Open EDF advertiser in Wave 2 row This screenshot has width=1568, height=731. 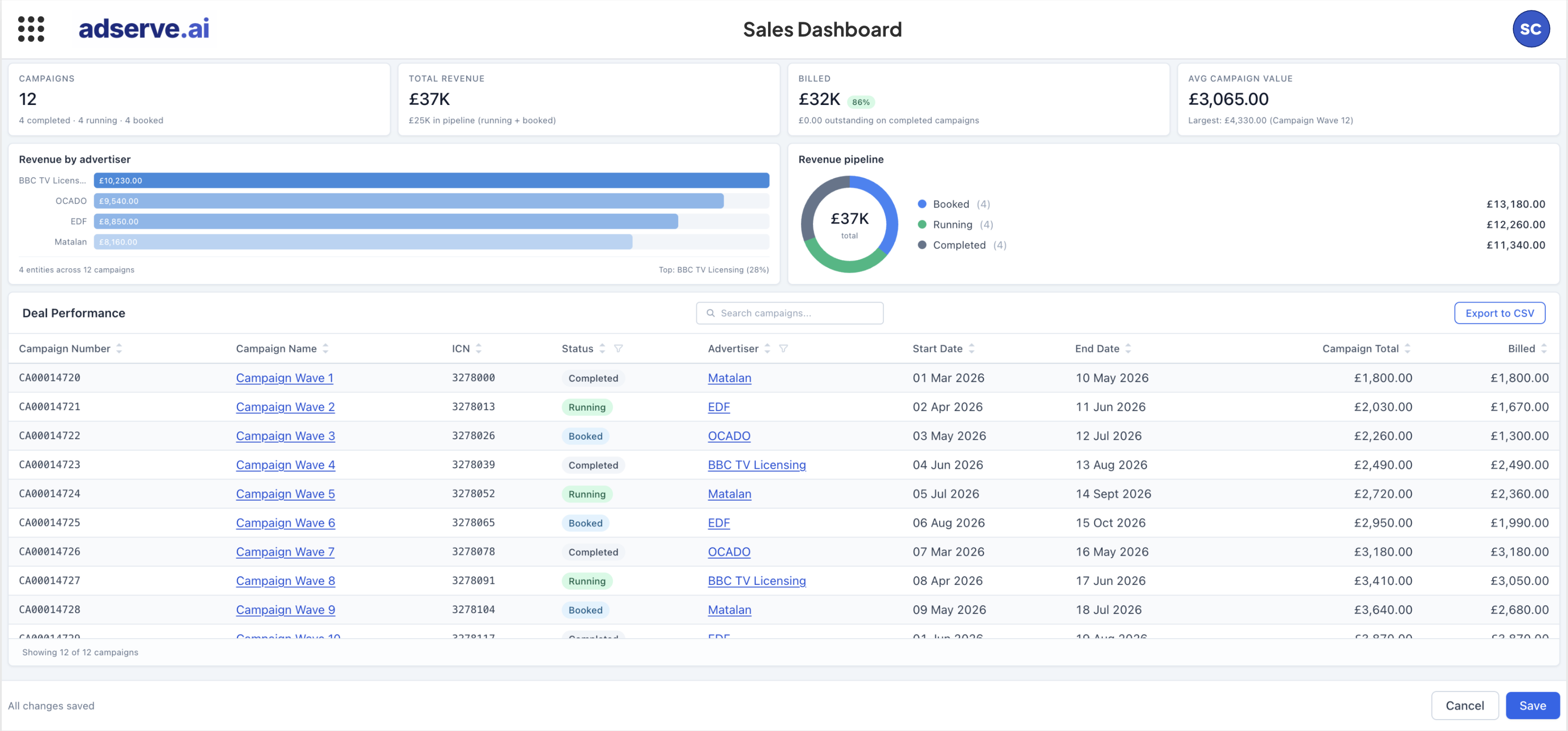click(x=718, y=408)
